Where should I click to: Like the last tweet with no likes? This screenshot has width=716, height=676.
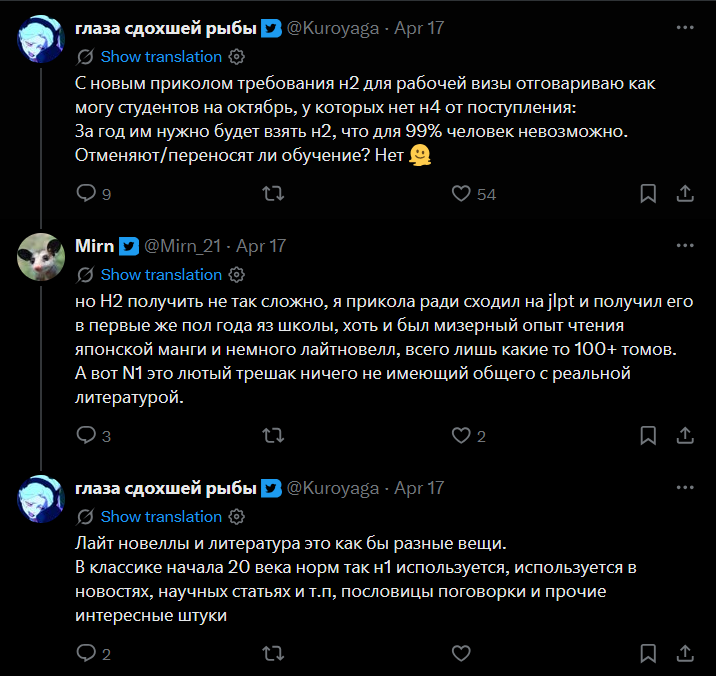click(x=461, y=653)
